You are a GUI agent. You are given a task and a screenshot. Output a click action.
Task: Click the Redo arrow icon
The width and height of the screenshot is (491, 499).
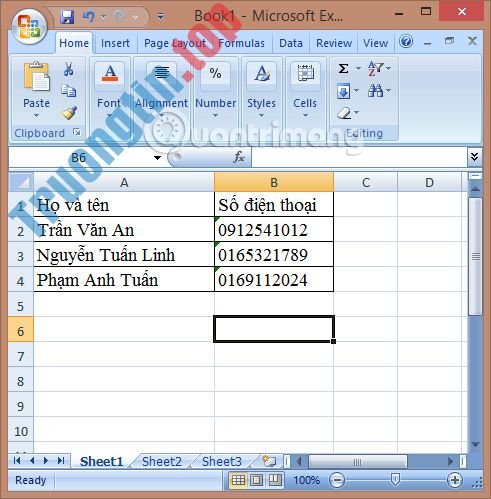(120, 16)
